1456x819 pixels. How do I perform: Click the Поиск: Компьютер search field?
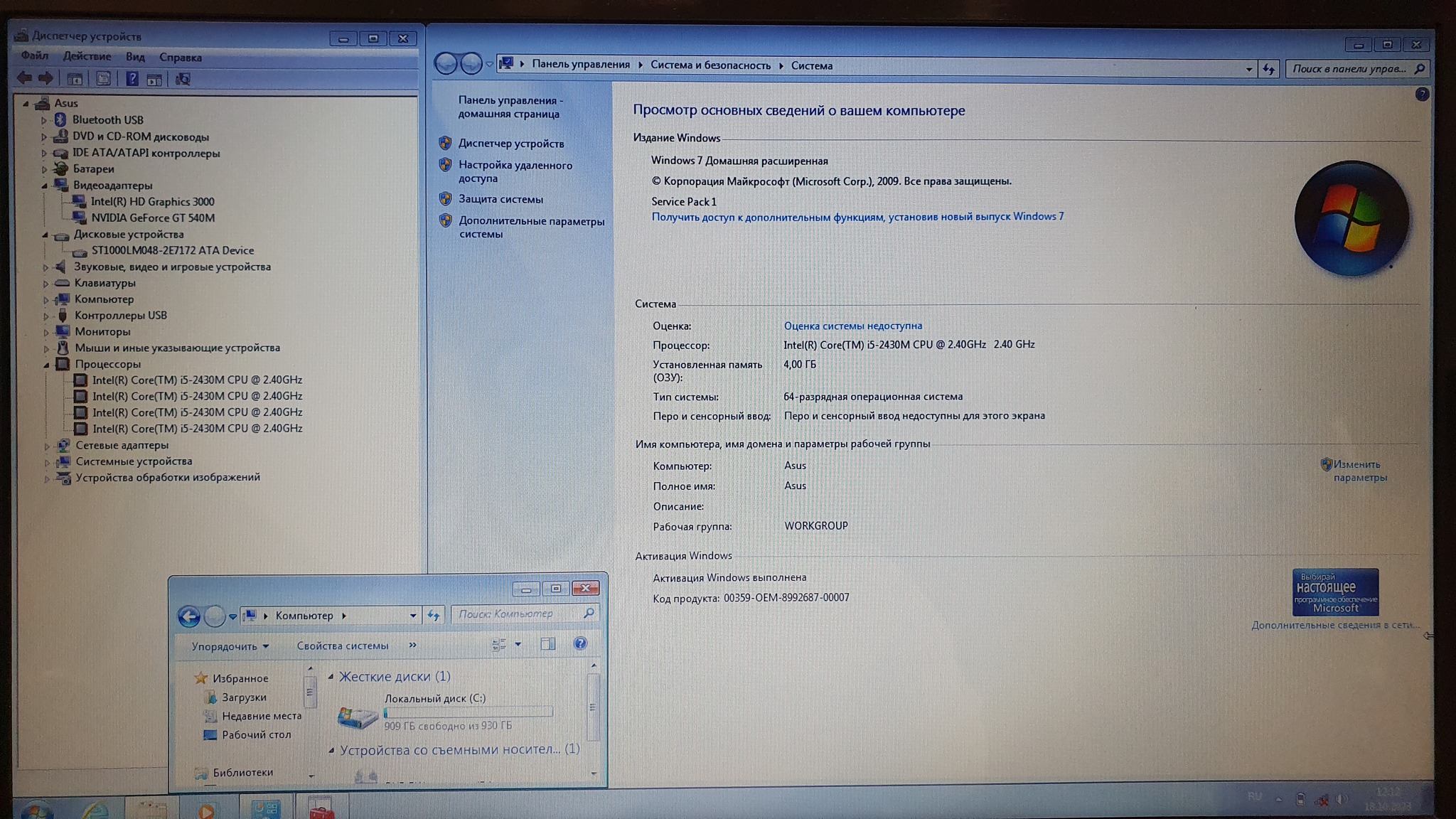click(515, 614)
